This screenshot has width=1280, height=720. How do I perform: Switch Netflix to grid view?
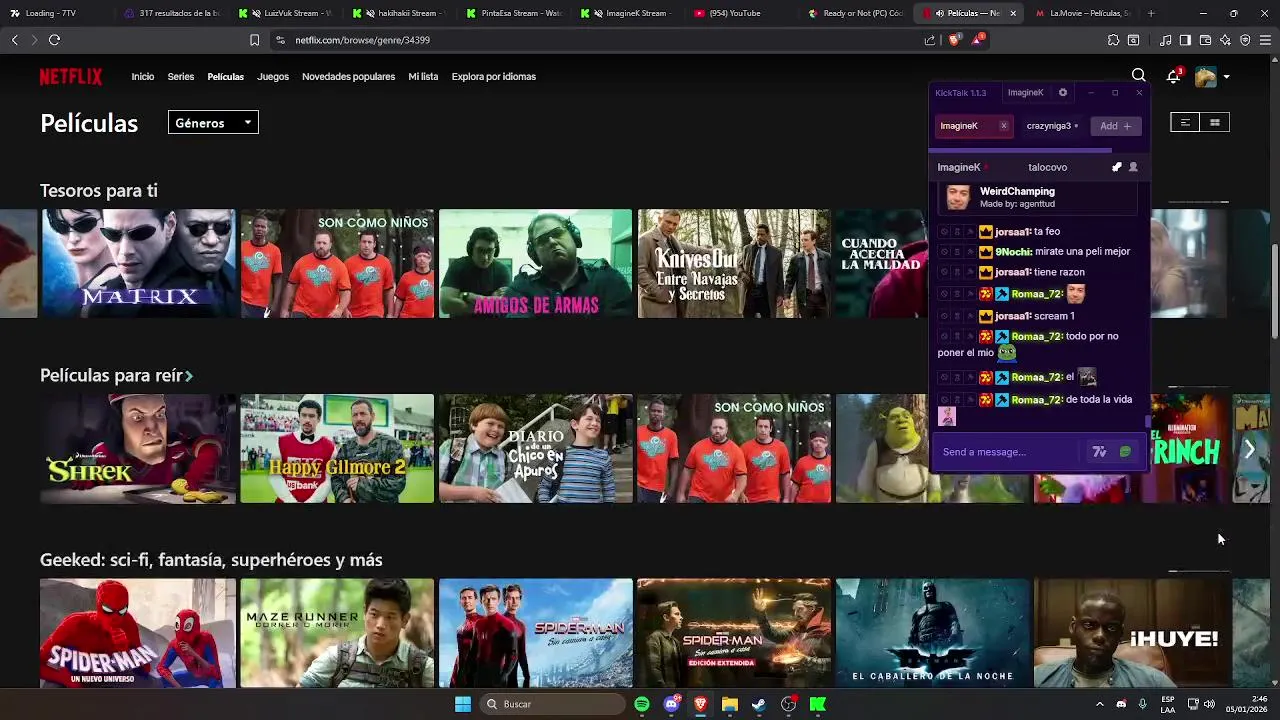1215,123
